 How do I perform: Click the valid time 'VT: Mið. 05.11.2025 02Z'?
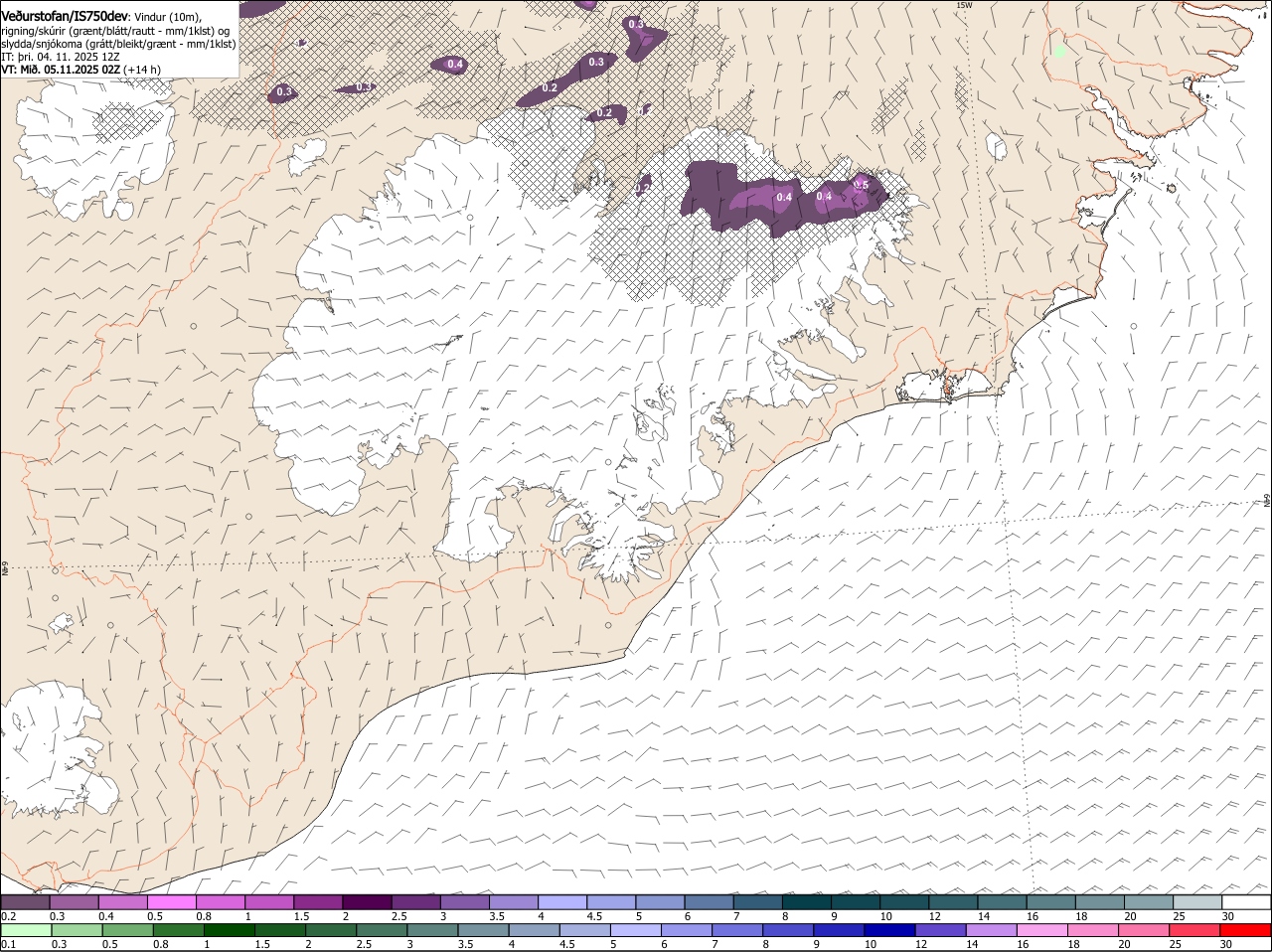tap(61, 70)
